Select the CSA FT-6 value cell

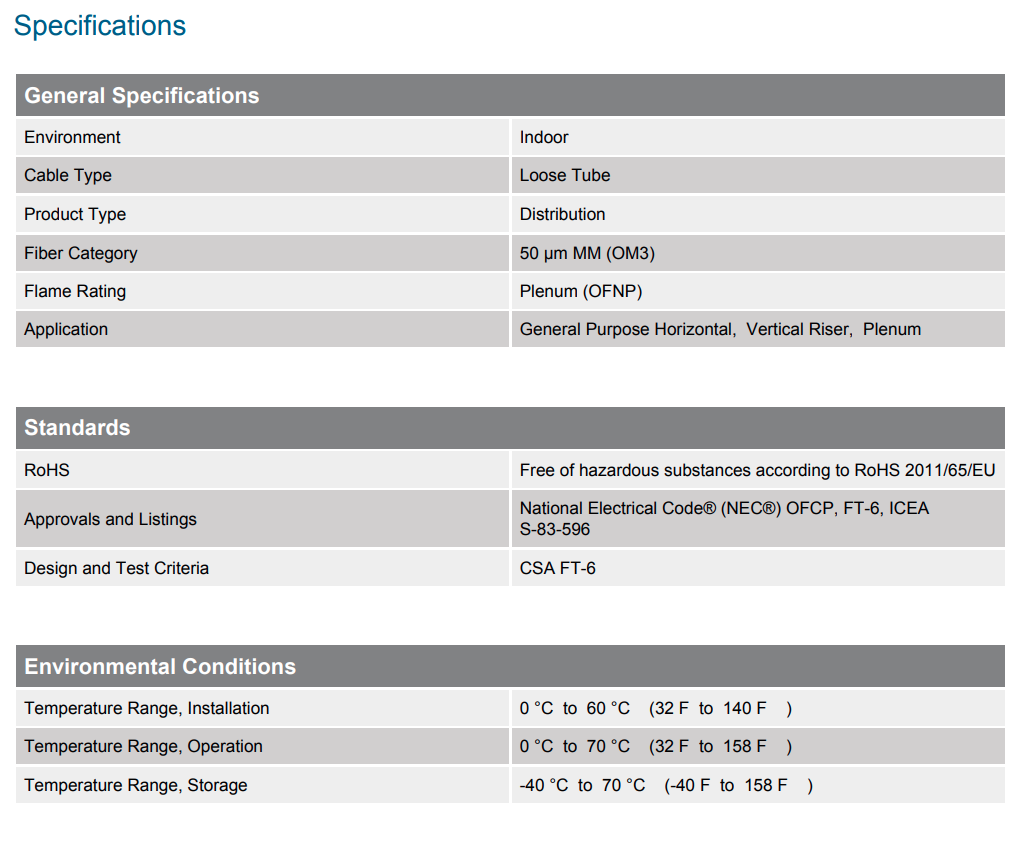point(758,568)
